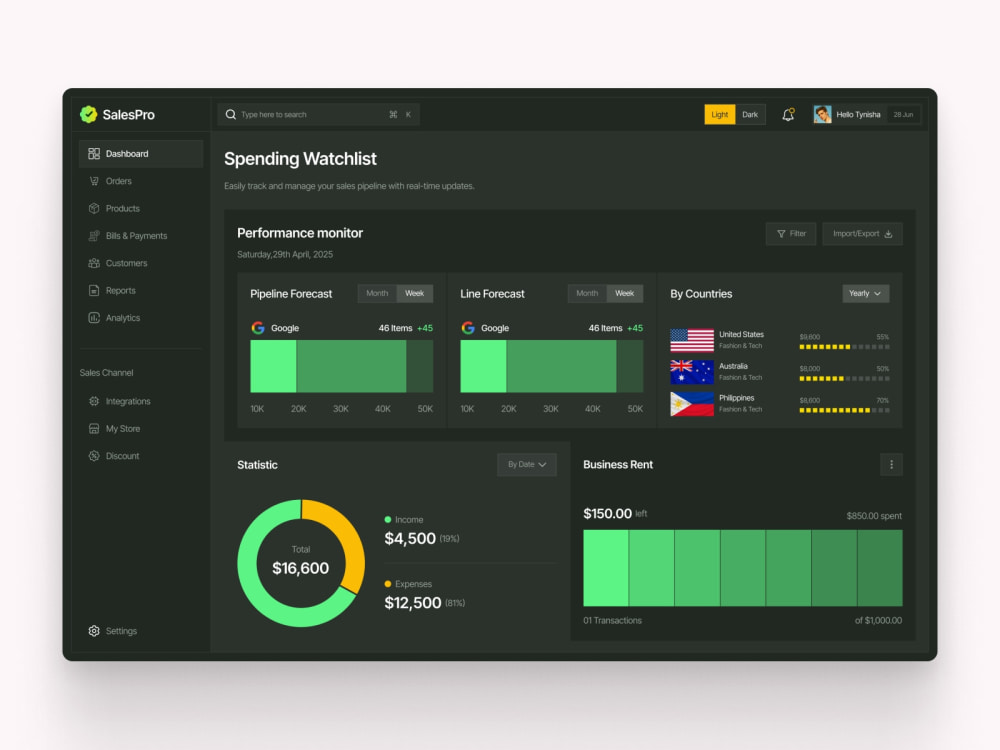
Task: Go to Products in the sidebar
Action: pyautogui.click(x=122, y=209)
